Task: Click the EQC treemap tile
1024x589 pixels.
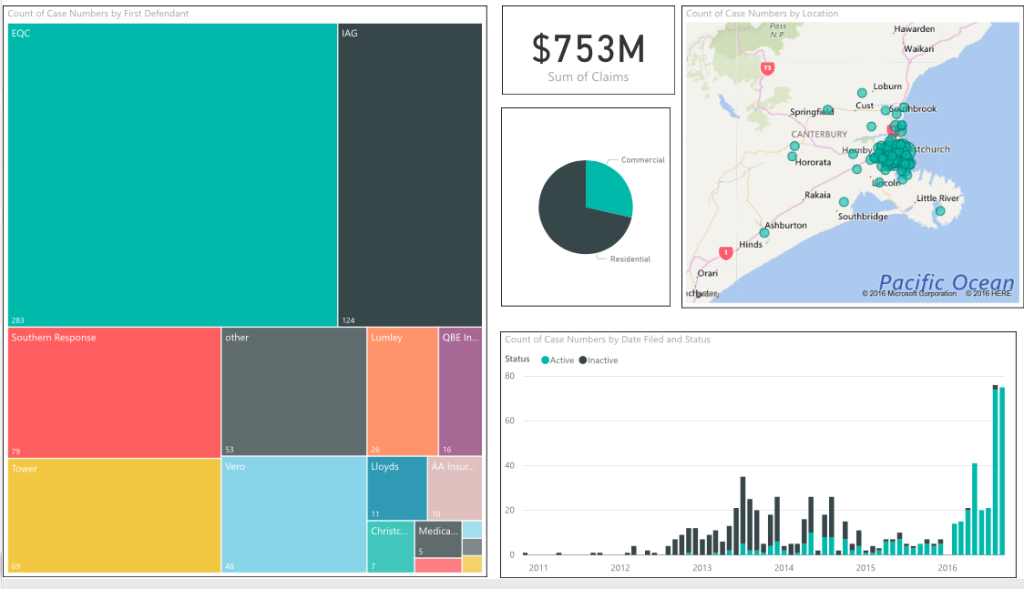Action: pos(172,175)
